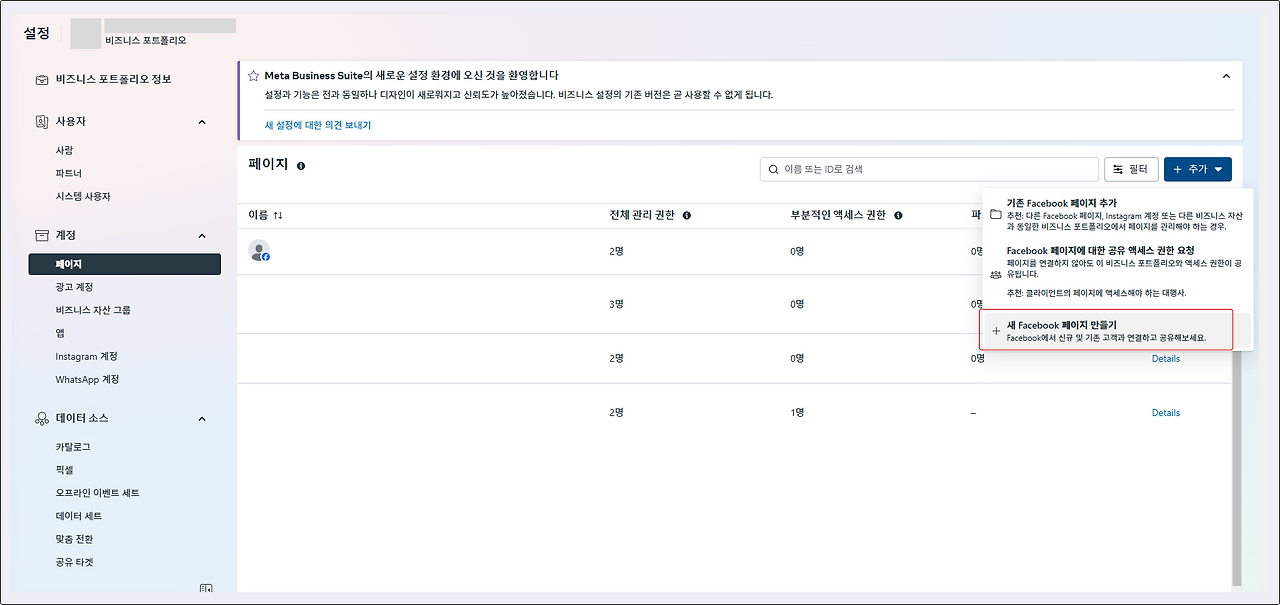Click the info icon beside 부분적인 액세스 권한
Image resolution: width=1280 pixels, height=605 pixels.
[x=898, y=215]
